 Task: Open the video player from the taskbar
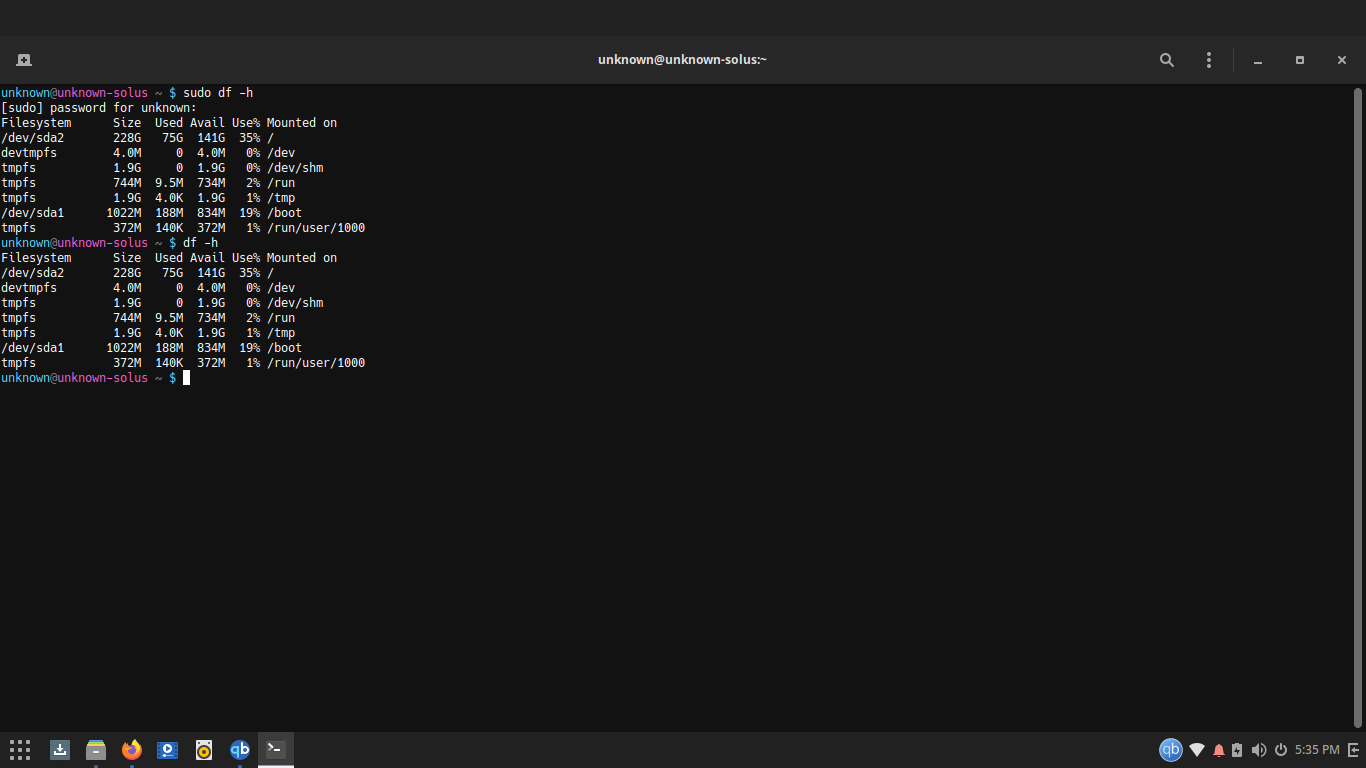click(168, 749)
